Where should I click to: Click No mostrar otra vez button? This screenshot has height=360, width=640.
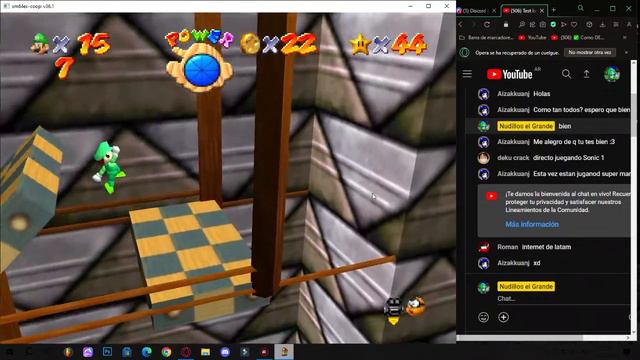tap(590, 52)
